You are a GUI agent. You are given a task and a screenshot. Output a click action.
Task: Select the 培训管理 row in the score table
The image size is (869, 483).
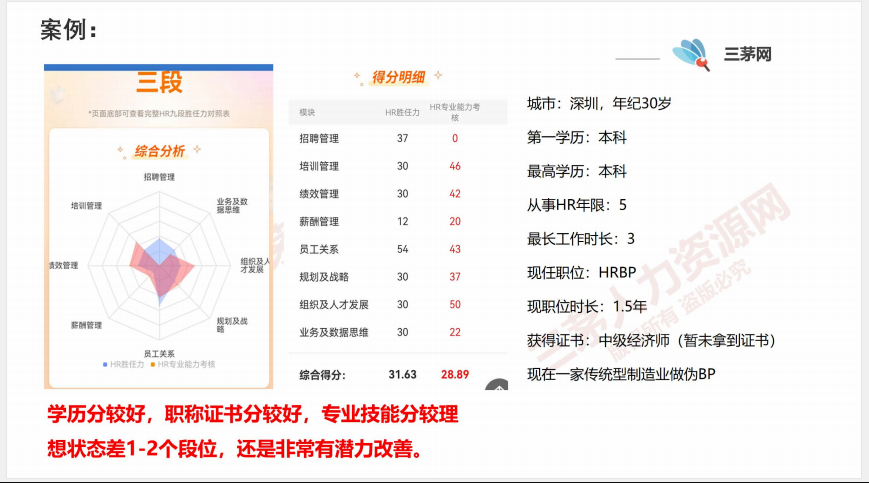pyautogui.click(x=398, y=166)
